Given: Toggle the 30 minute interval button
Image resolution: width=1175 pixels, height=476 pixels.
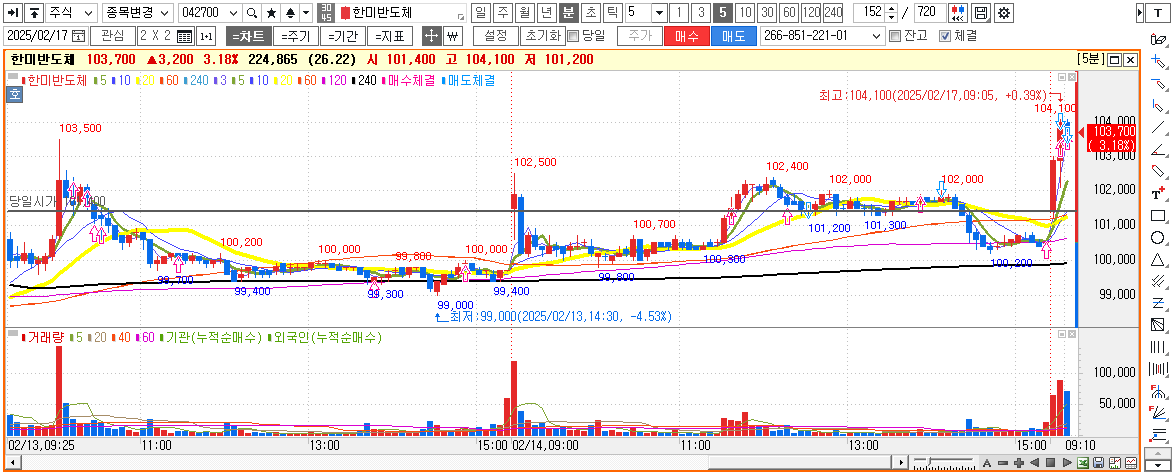Looking at the screenshot, I should (767, 13).
